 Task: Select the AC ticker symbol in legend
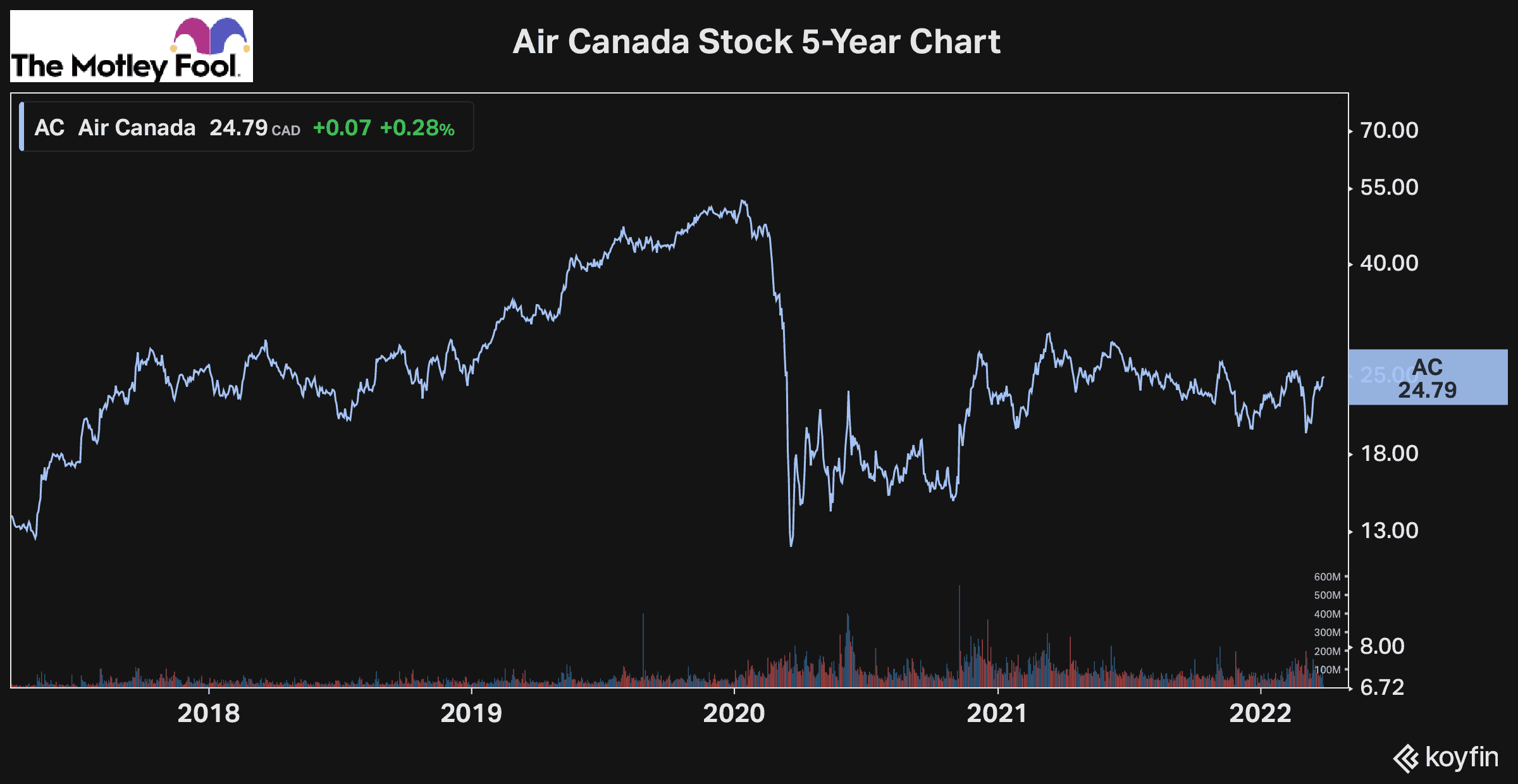(x=49, y=128)
